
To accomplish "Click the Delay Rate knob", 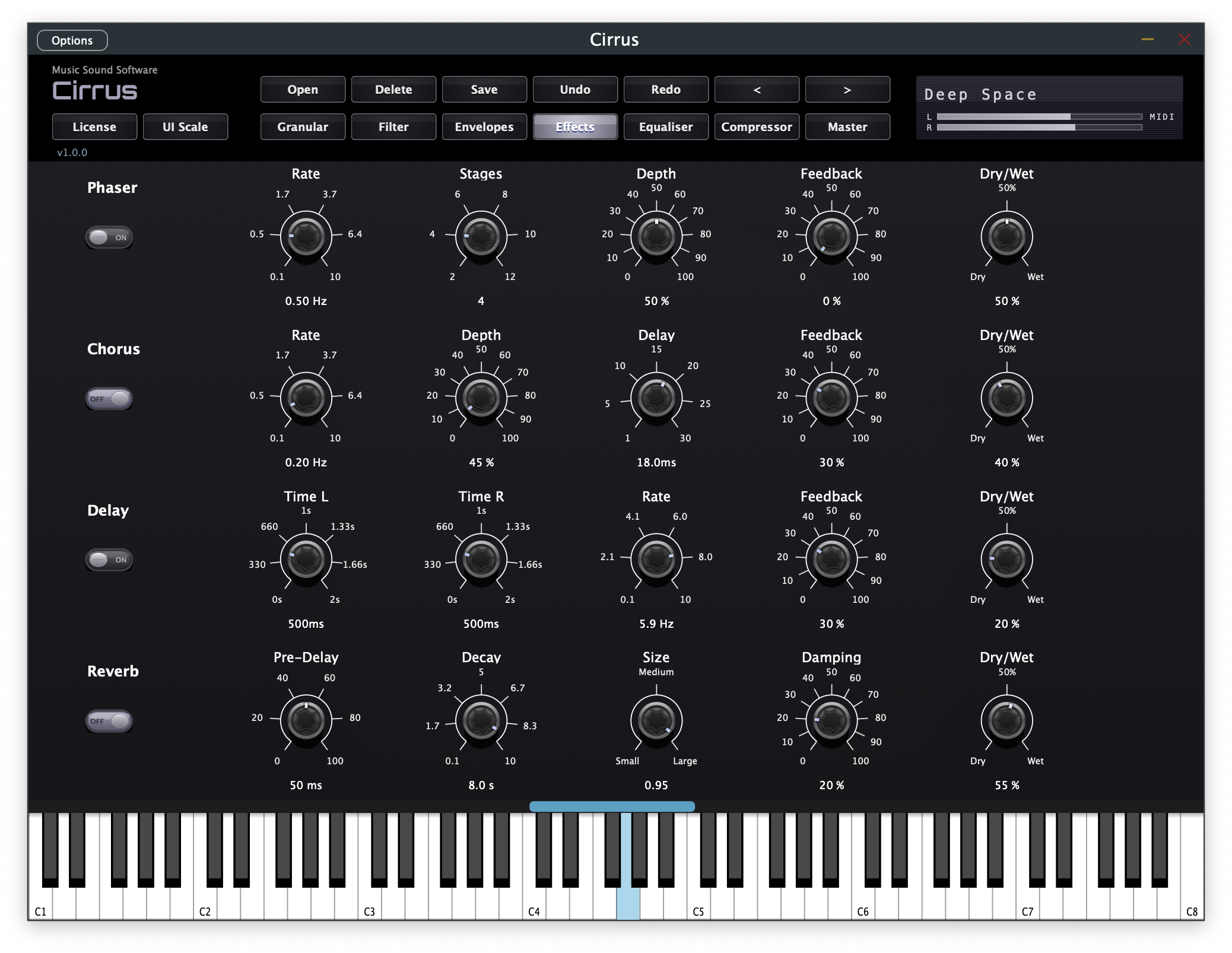I will (656, 559).
